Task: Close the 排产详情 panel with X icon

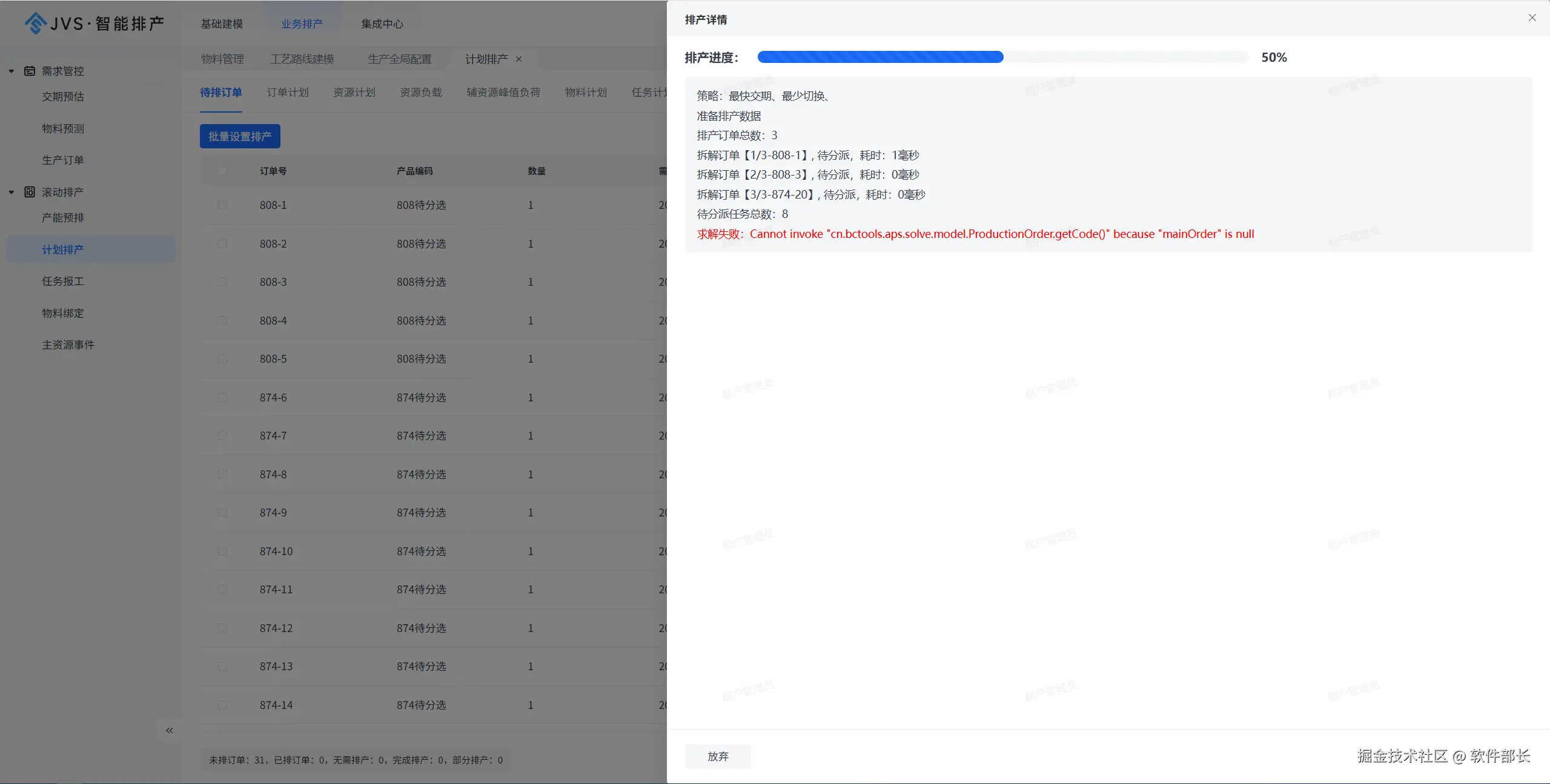Action: tap(1532, 18)
